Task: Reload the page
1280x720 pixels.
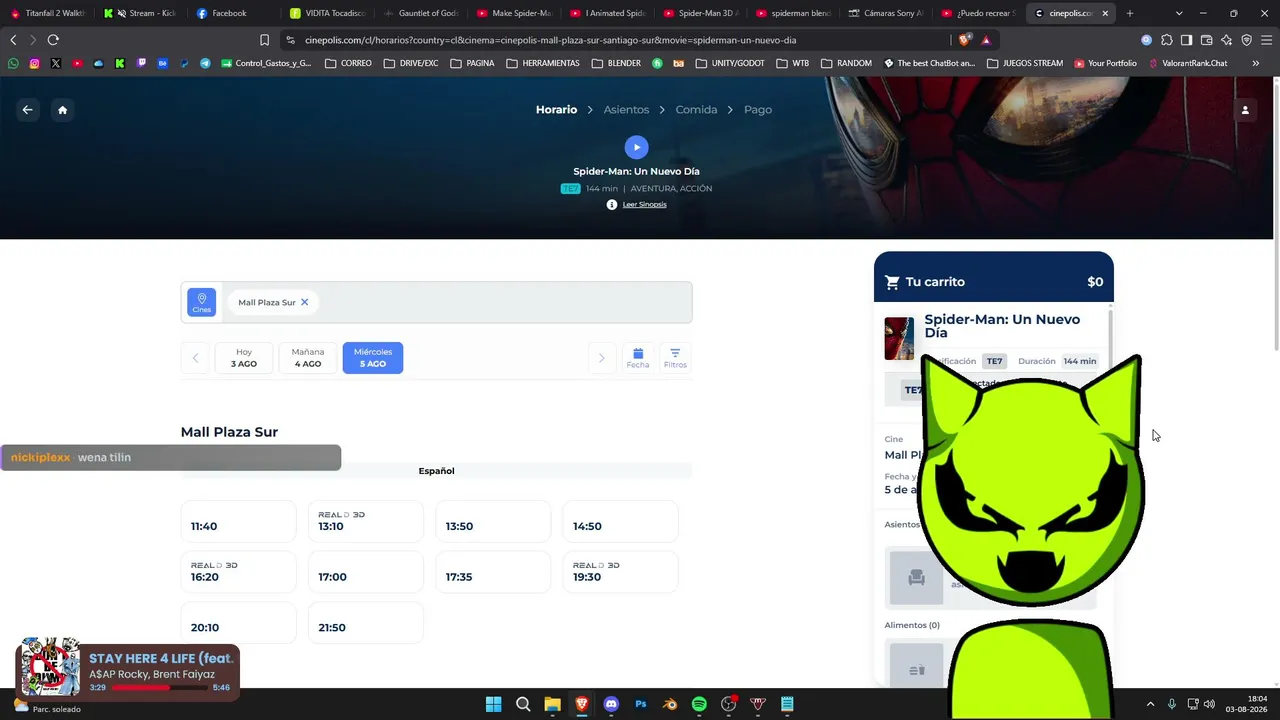Action: tap(53, 40)
